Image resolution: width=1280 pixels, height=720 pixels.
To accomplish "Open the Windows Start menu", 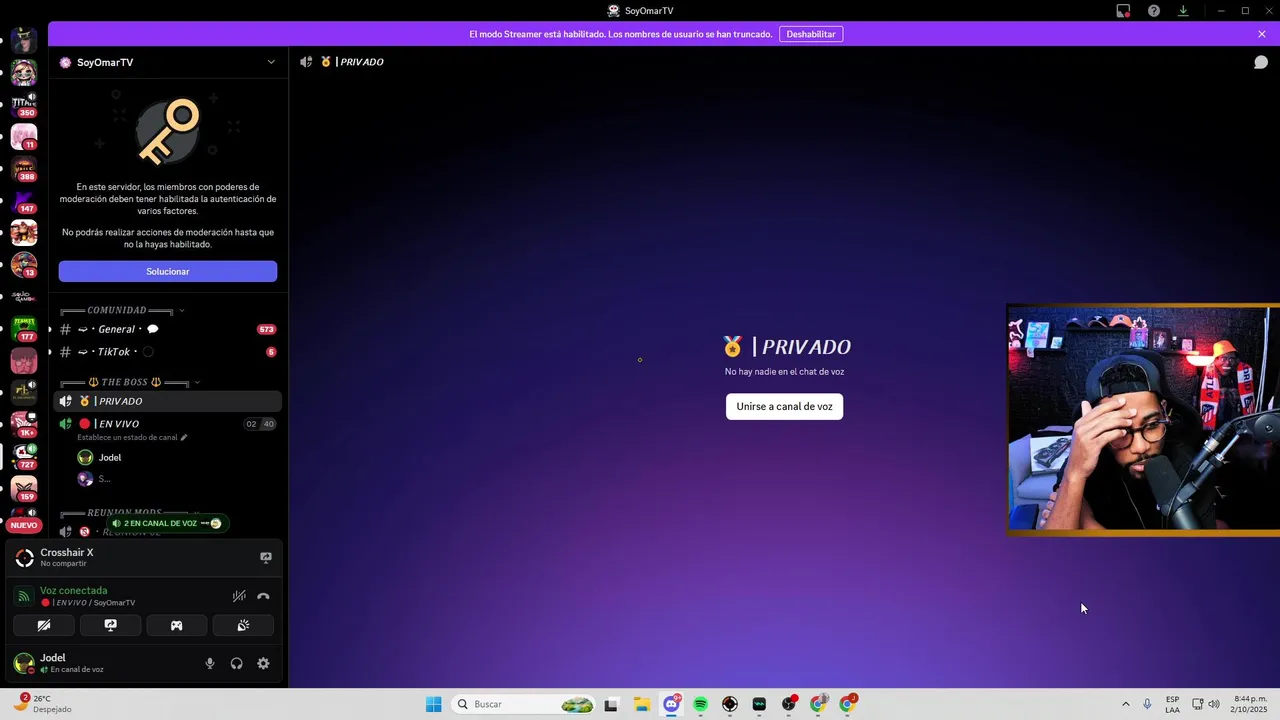I will point(433,704).
